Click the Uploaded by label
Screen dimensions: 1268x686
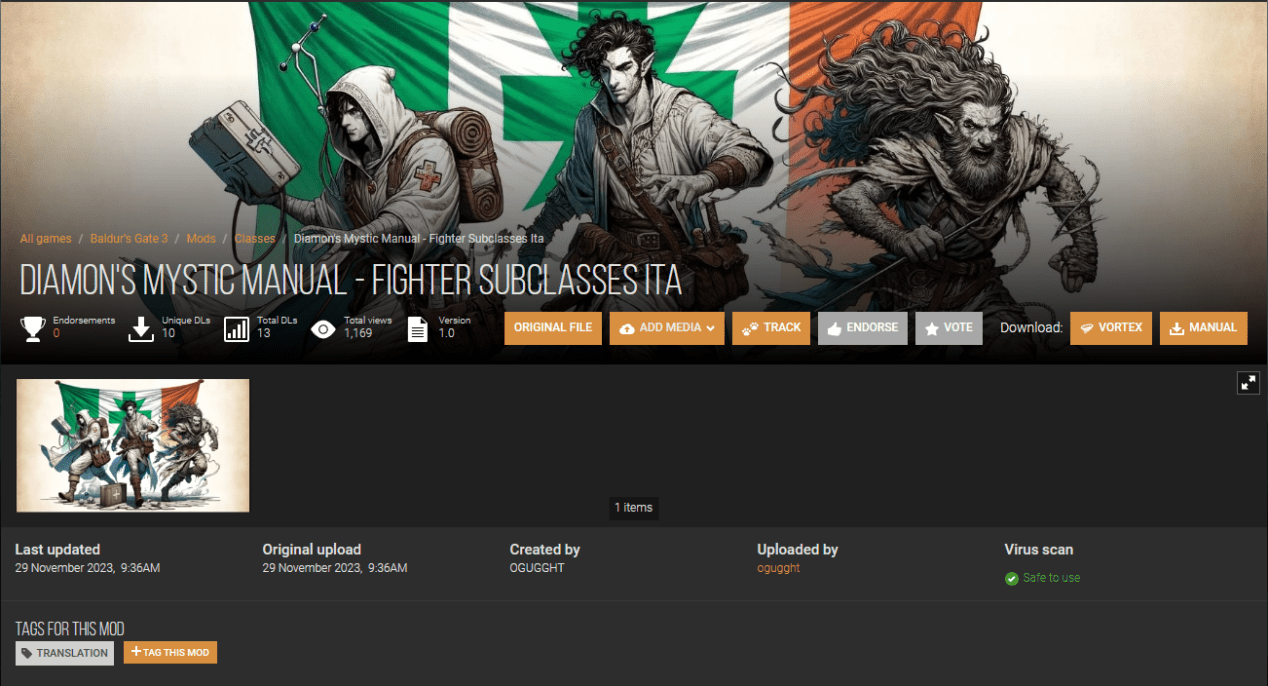click(797, 549)
